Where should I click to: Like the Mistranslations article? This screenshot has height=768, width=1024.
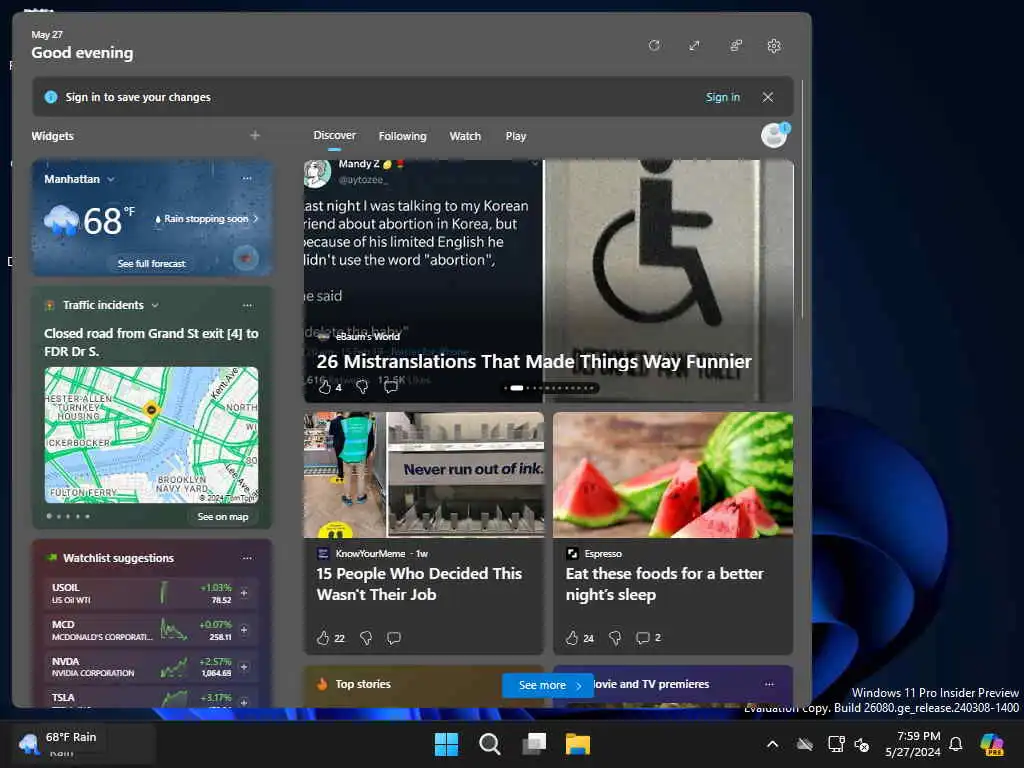click(325, 387)
